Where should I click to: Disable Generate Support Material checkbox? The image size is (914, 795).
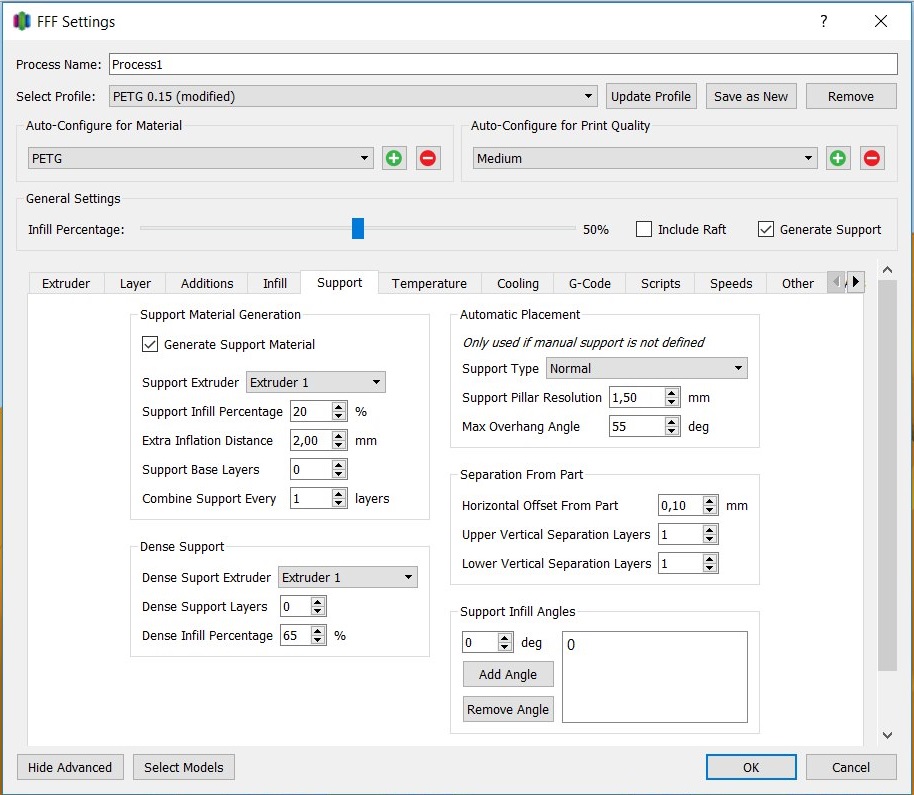click(150, 344)
